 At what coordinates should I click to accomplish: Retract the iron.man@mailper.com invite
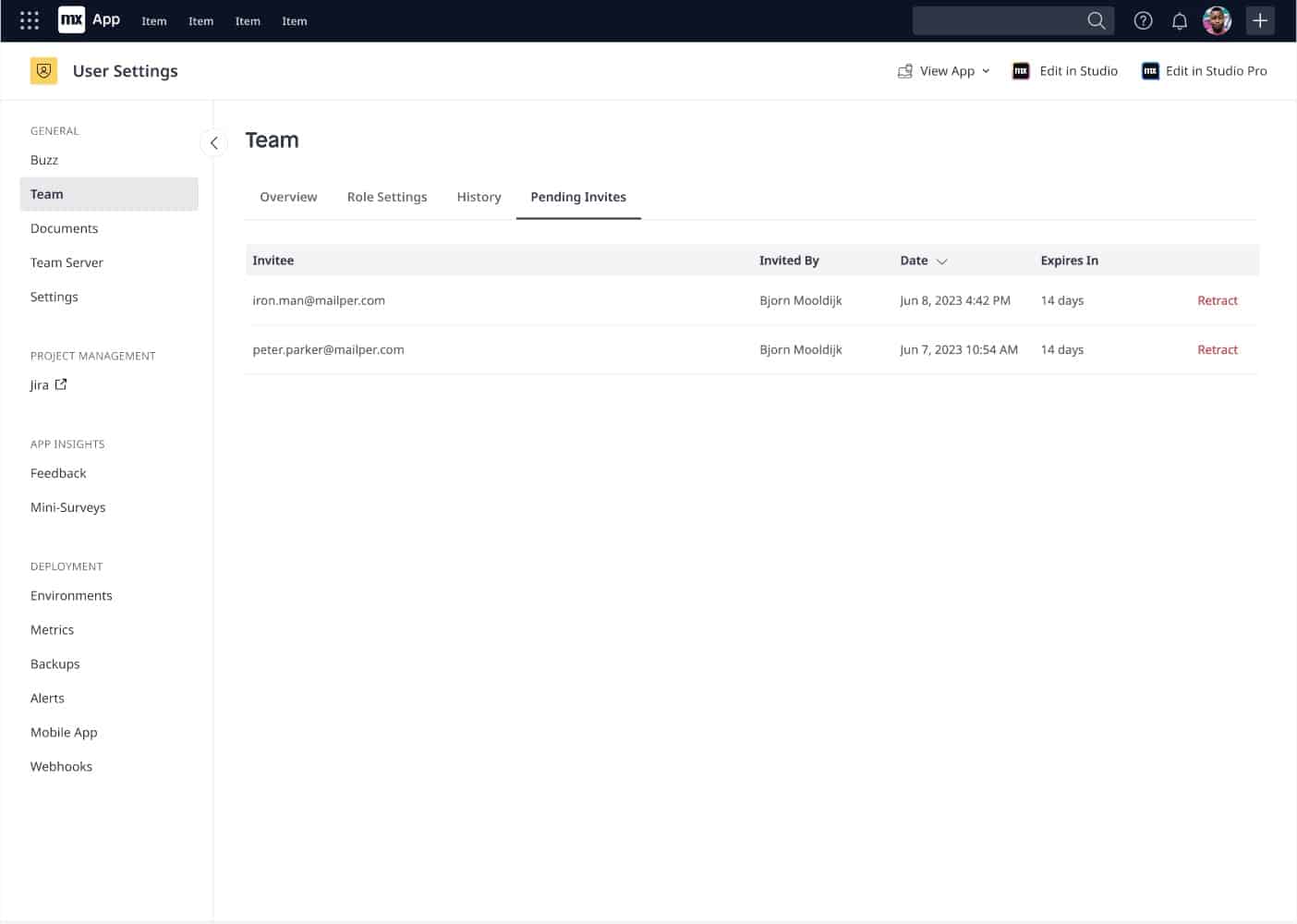[1217, 300]
